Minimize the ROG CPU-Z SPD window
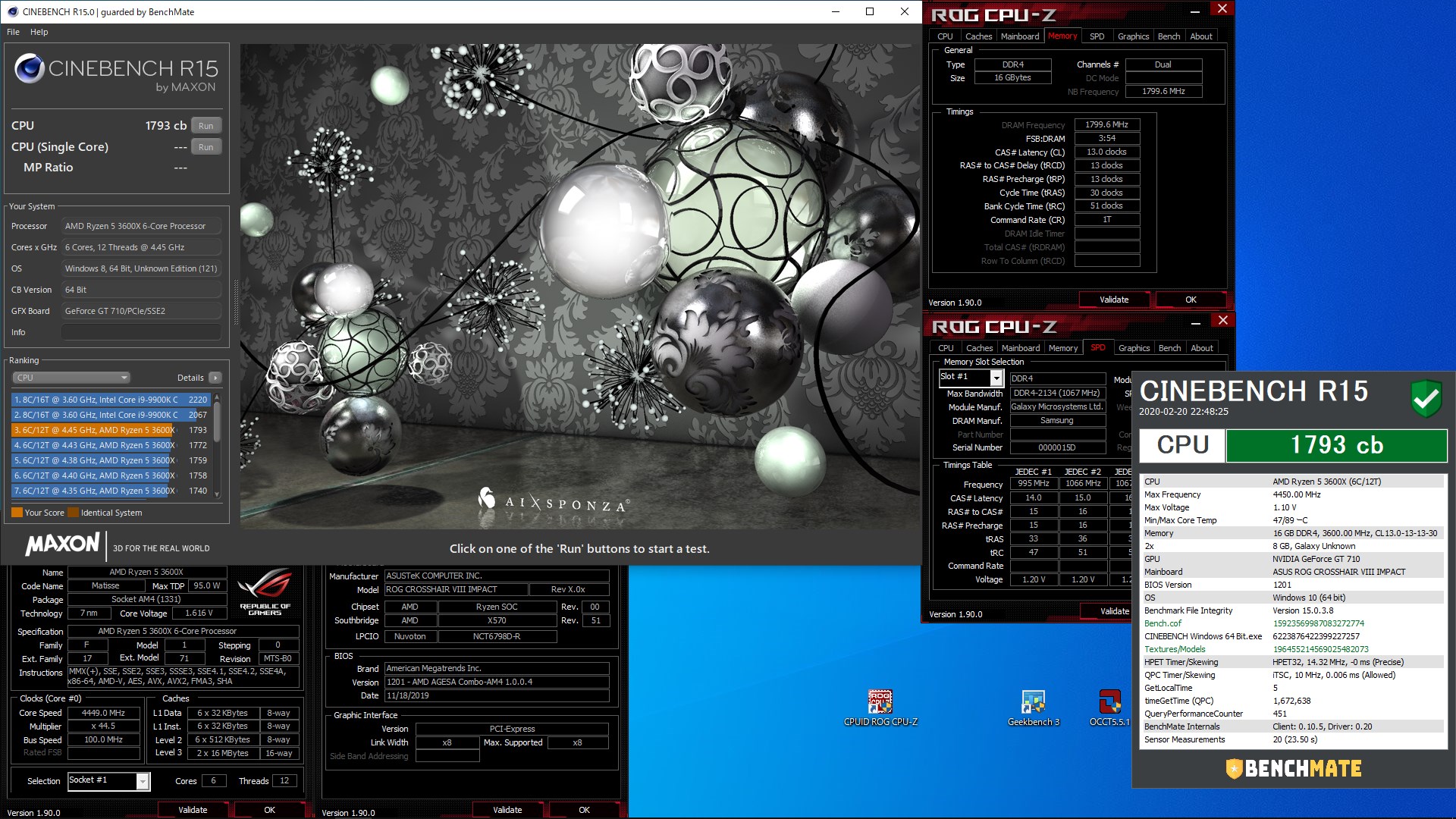 tap(1195, 322)
